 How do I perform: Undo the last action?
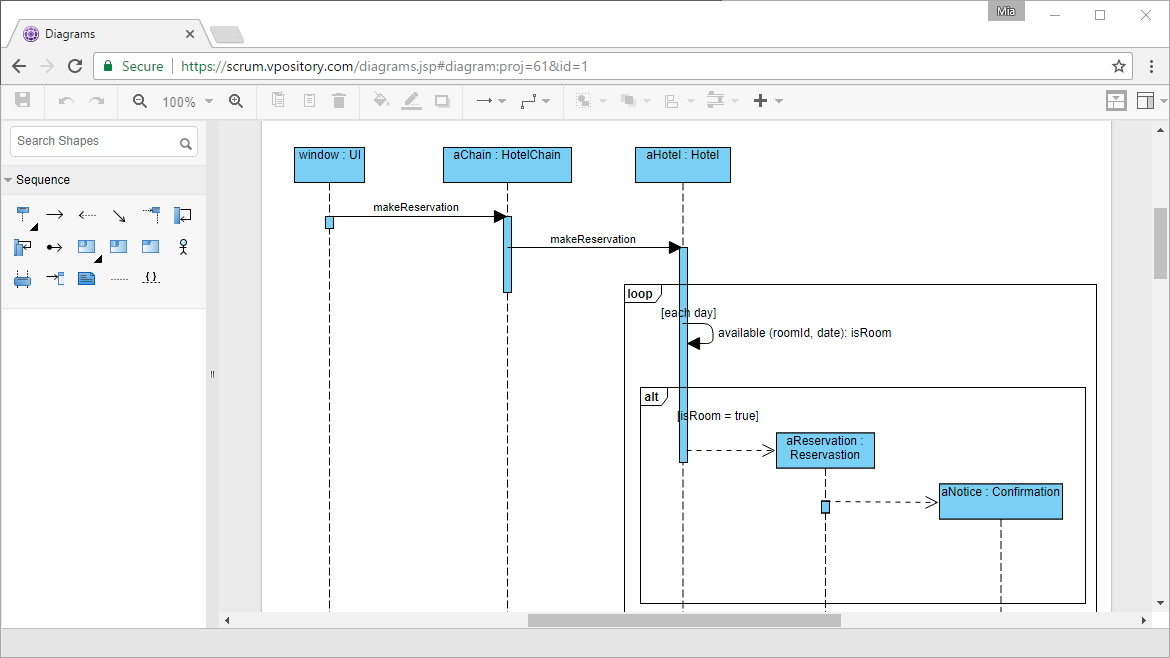(66, 101)
